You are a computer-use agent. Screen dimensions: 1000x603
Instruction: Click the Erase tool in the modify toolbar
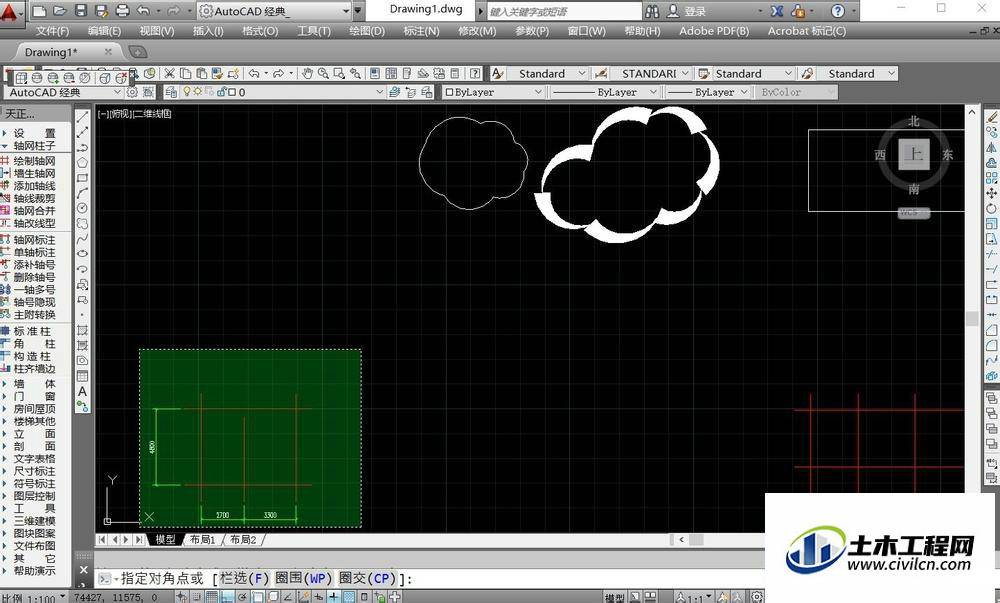(x=991, y=117)
